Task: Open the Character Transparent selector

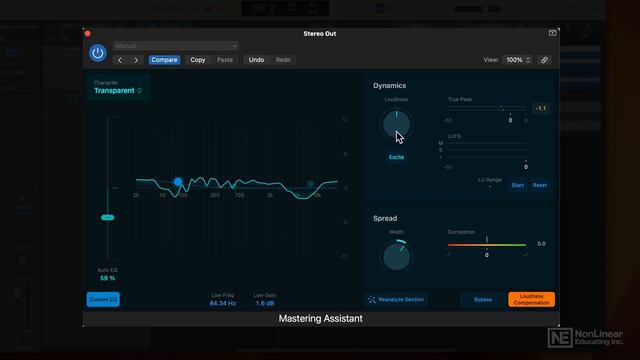Action: 118,87
